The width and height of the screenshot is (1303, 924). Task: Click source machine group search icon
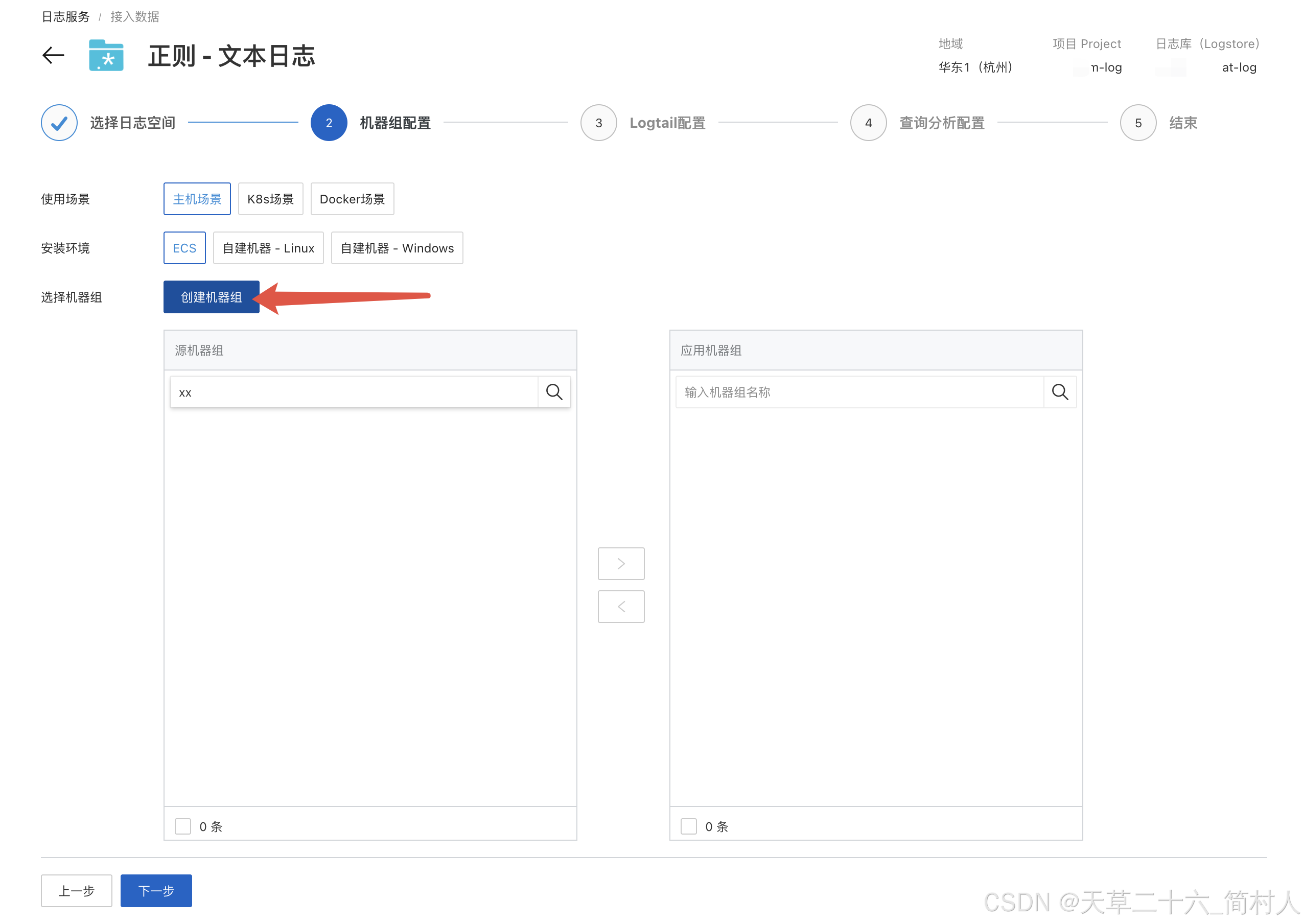pyautogui.click(x=554, y=392)
